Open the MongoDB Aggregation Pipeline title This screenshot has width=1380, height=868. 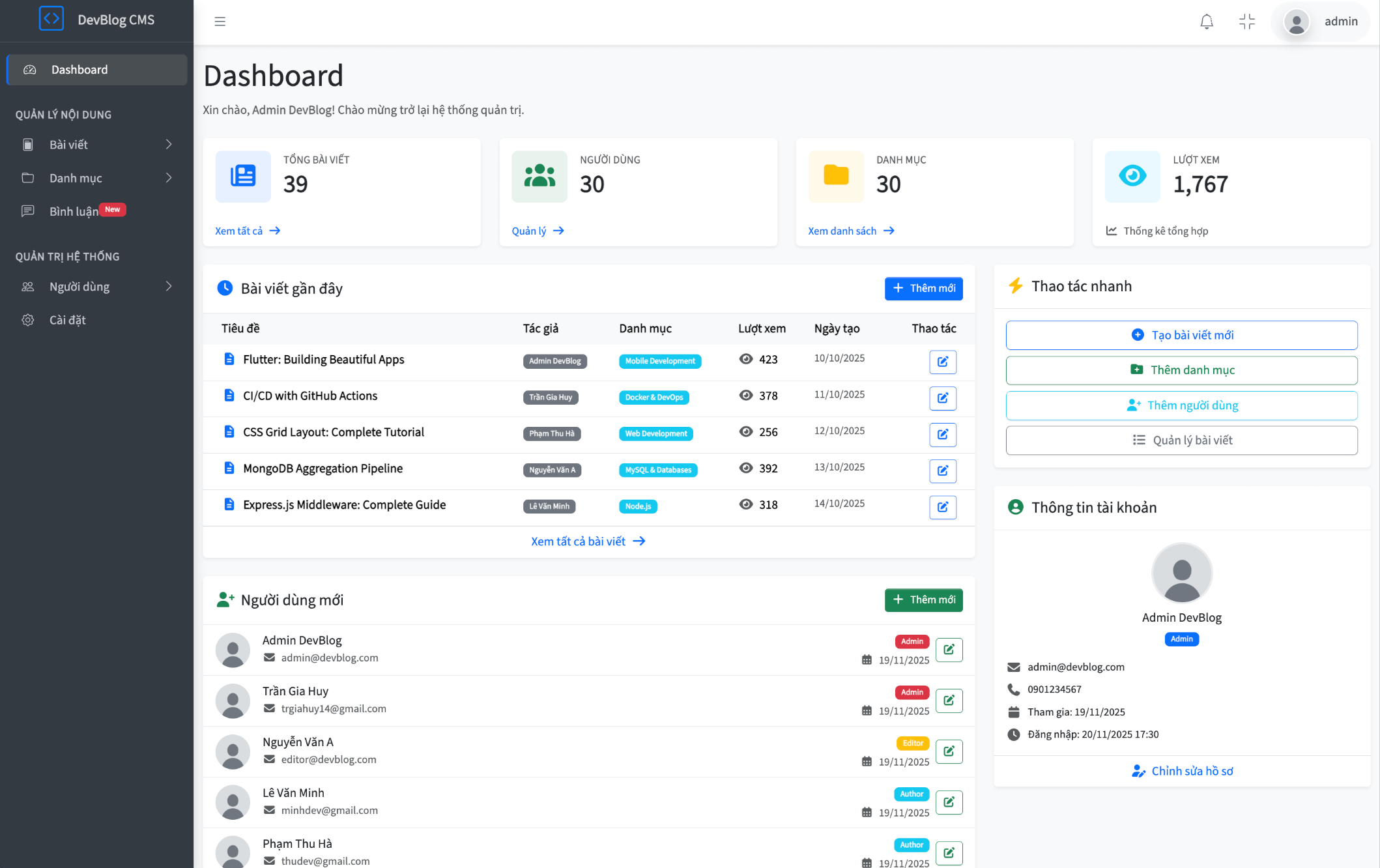click(x=323, y=469)
